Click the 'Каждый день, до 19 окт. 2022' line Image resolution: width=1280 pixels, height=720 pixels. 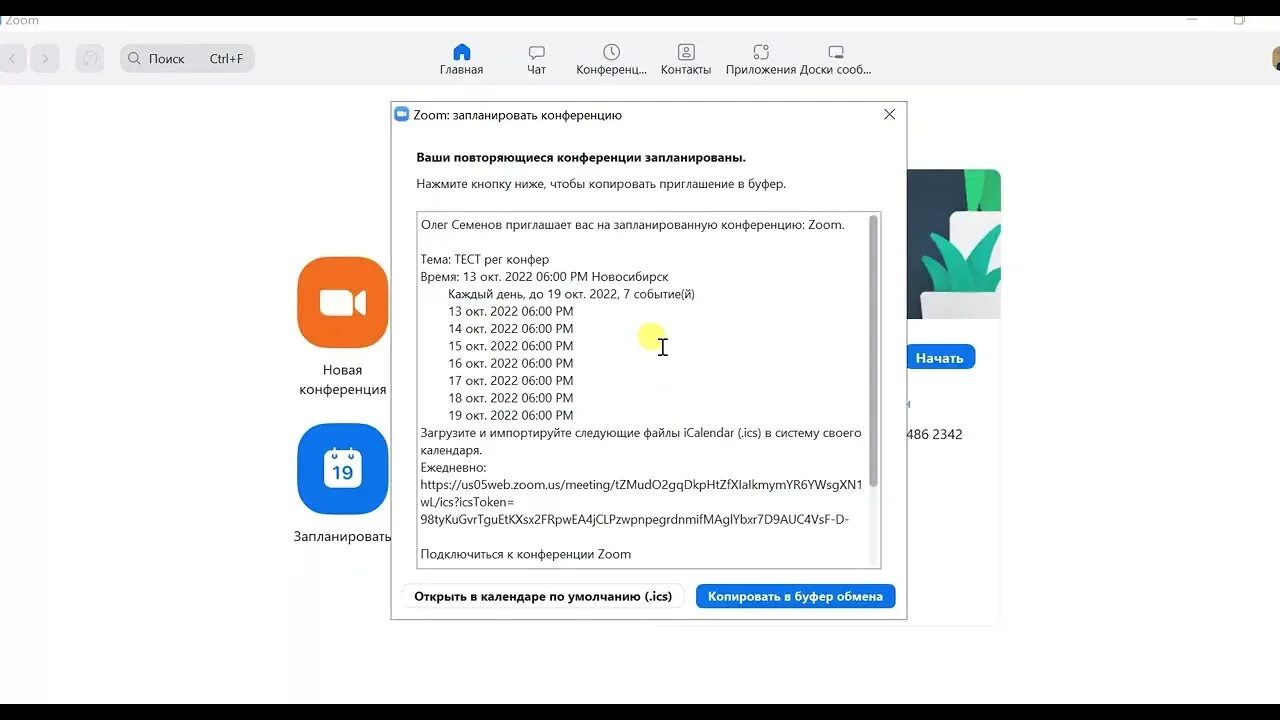[571, 294]
